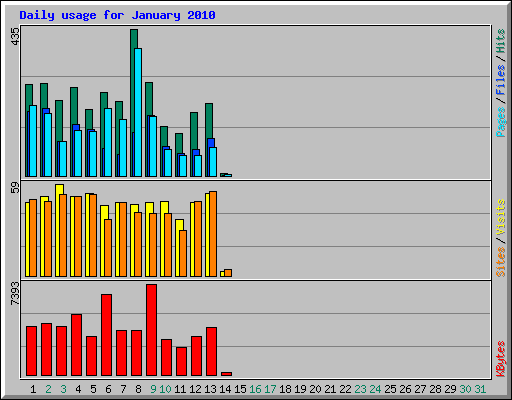Select day label '25'
Image resolution: width=512 pixels, height=400 pixels.
coord(390,389)
